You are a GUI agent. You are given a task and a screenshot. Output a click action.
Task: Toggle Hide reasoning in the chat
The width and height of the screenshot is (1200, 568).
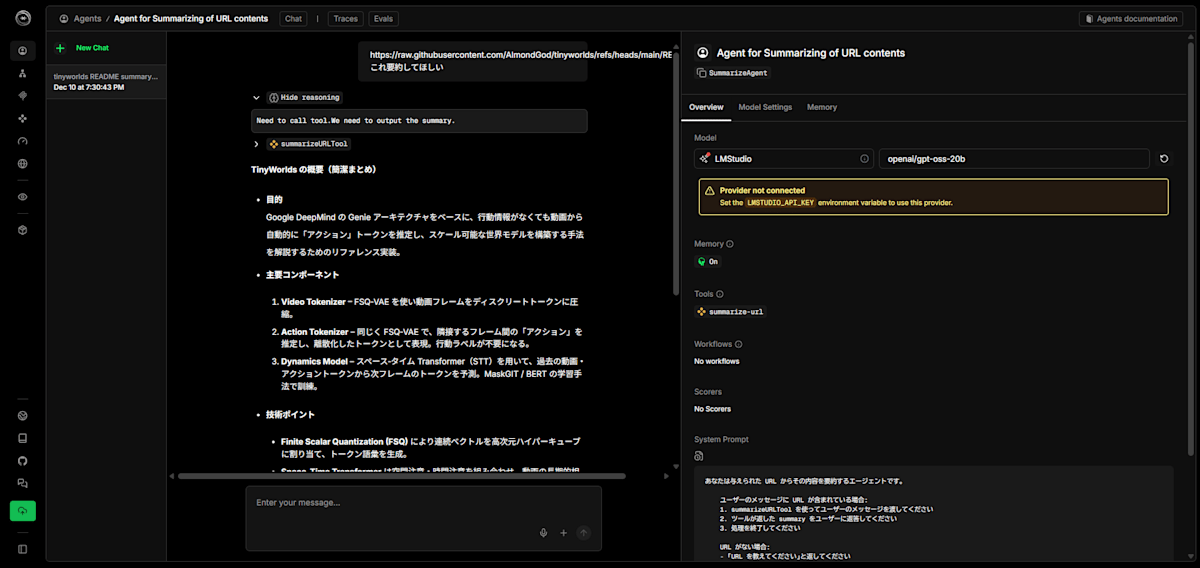coord(305,97)
